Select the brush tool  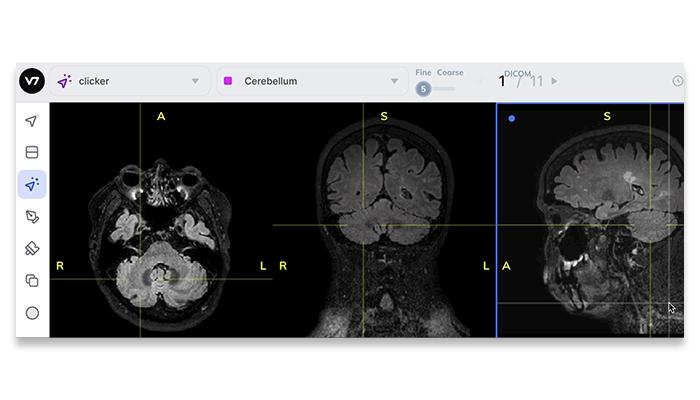point(32,248)
